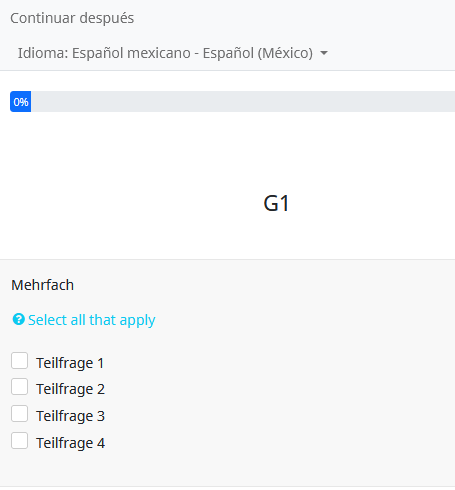Click the Mehrfach question title
This screenshot has width=455, height=490.
tap(43, 285)
